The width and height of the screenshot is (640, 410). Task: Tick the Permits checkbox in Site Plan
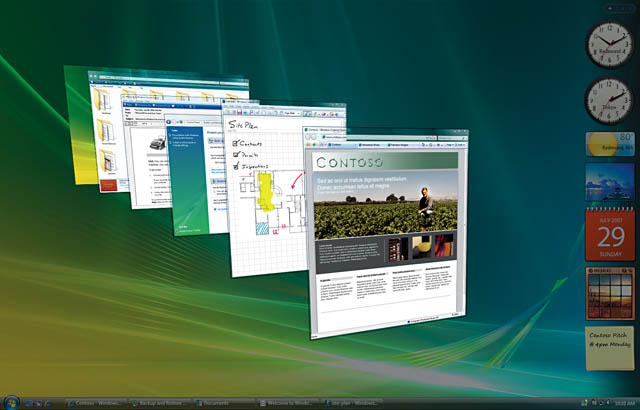[236, 156]
